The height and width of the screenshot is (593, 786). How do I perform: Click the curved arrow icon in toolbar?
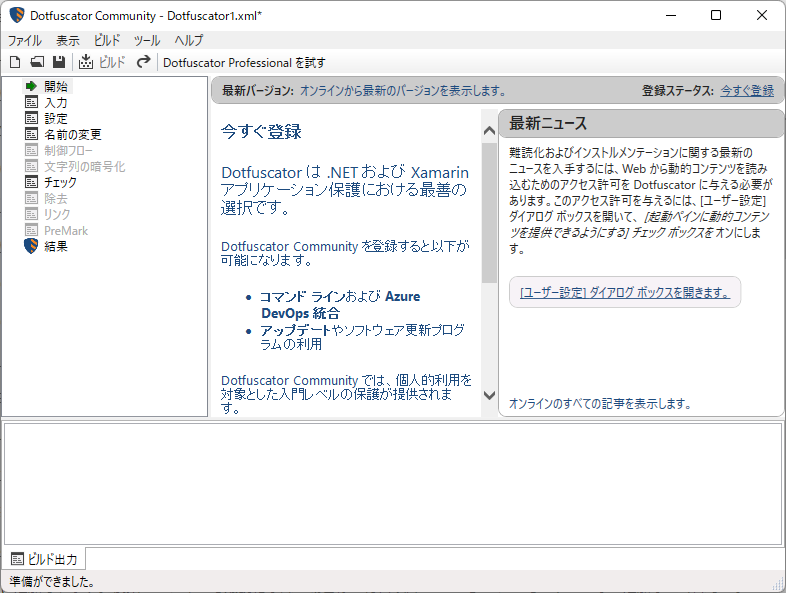tap(144, 62)
